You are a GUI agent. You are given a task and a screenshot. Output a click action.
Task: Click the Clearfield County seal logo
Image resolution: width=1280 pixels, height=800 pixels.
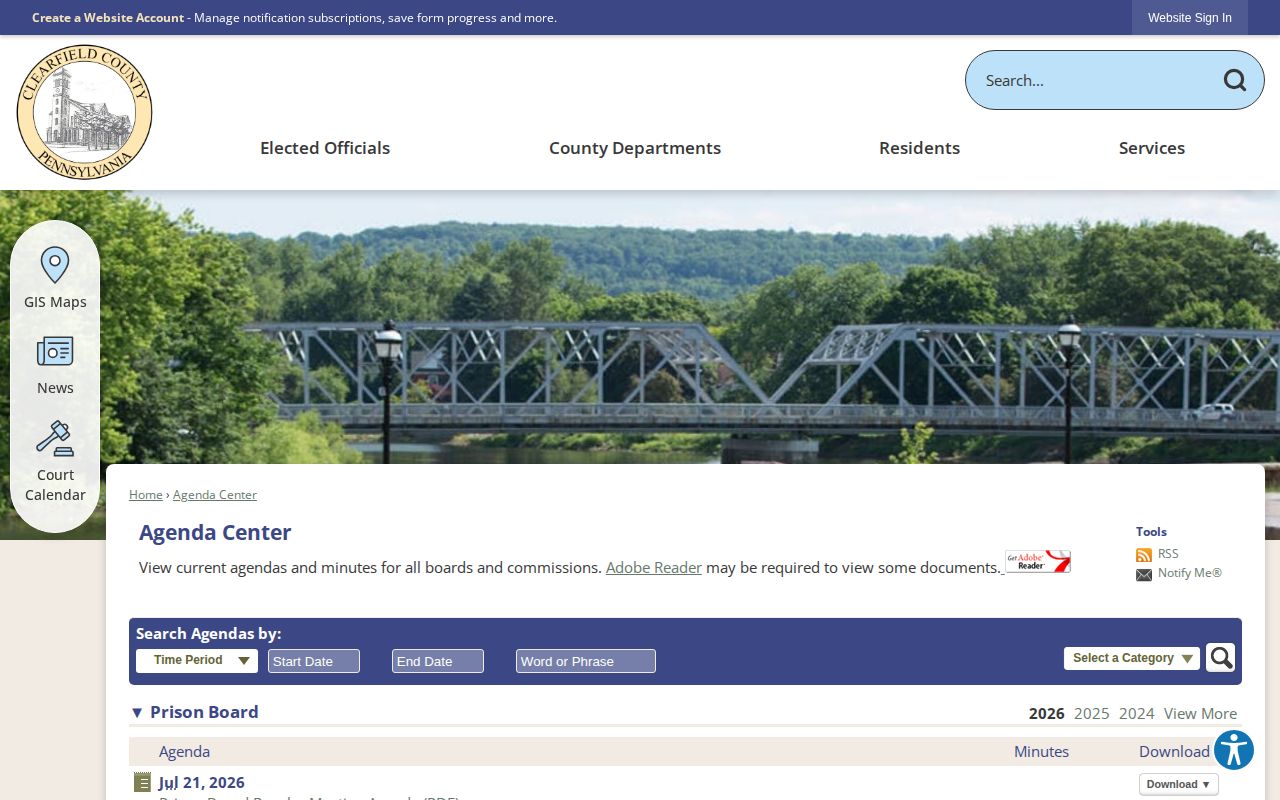[x=84, y=112]
